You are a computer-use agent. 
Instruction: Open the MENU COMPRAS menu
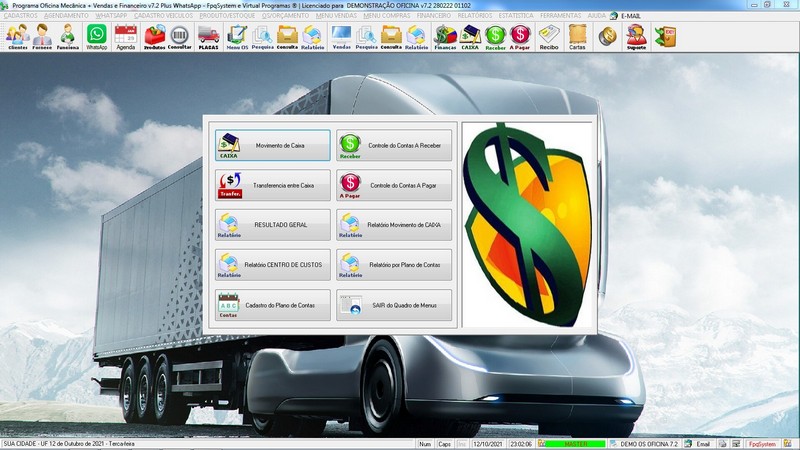pos(387,16)
